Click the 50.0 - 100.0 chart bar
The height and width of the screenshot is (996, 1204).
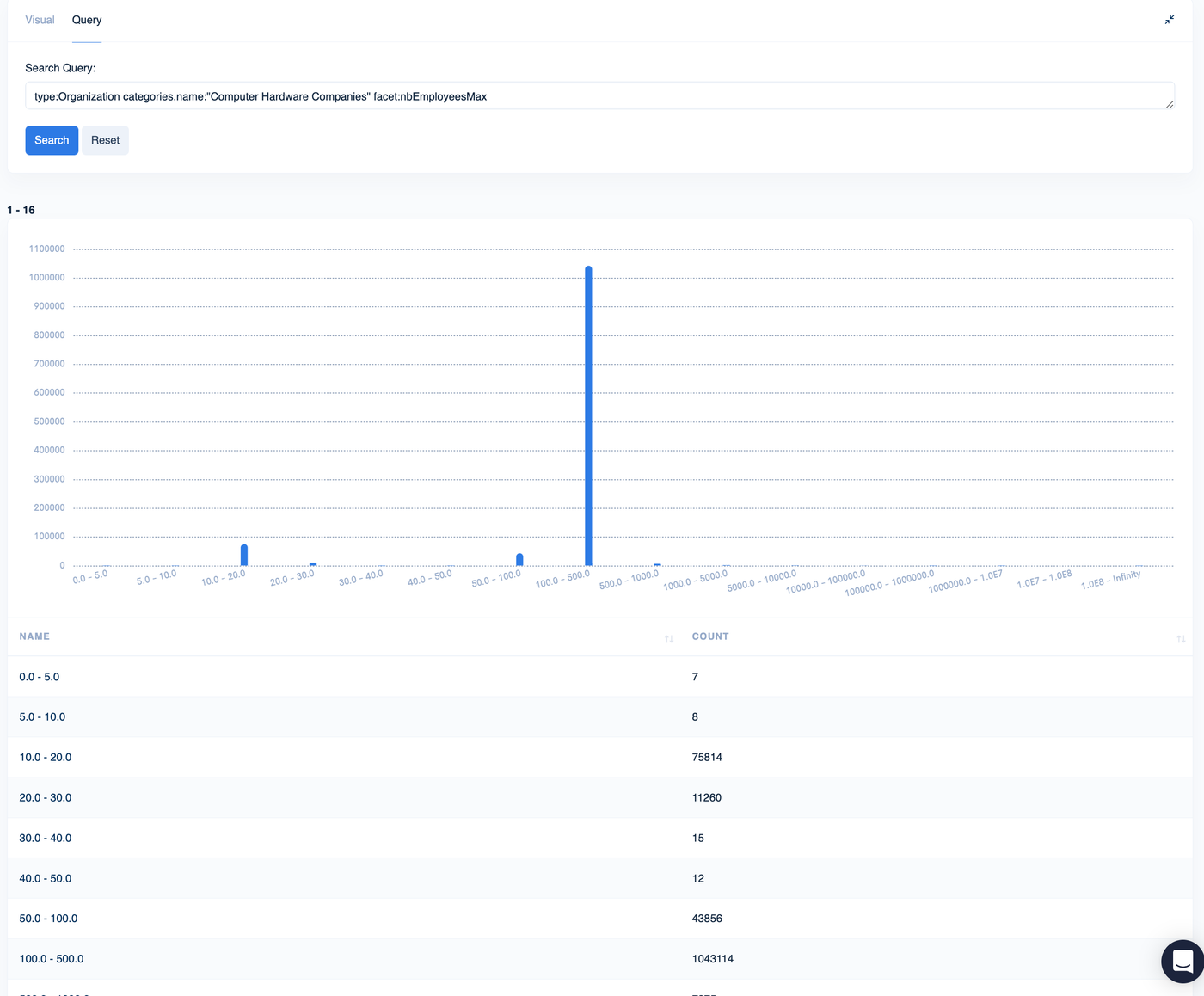coord(519,559)
